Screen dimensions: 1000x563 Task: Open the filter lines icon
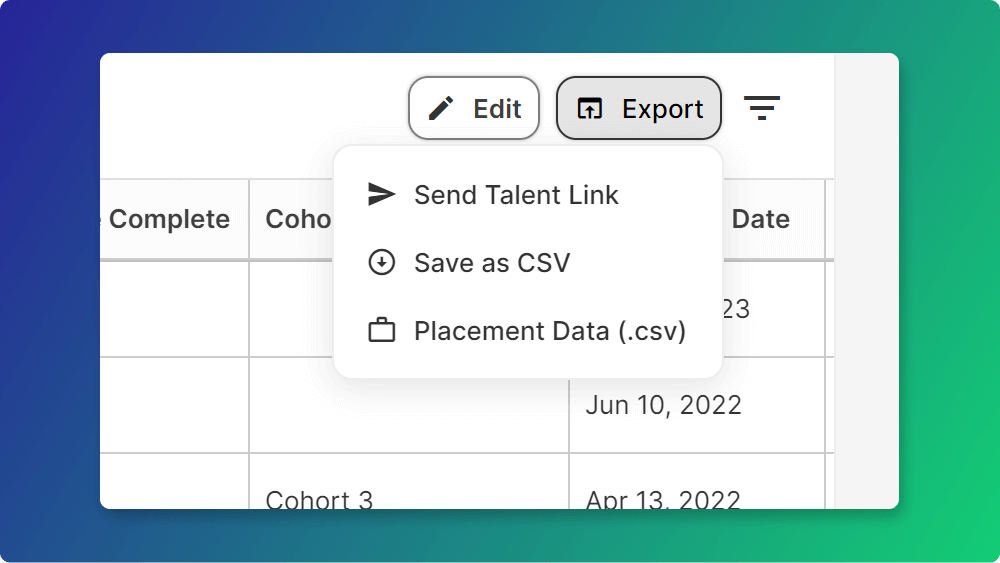pos(761,108)
